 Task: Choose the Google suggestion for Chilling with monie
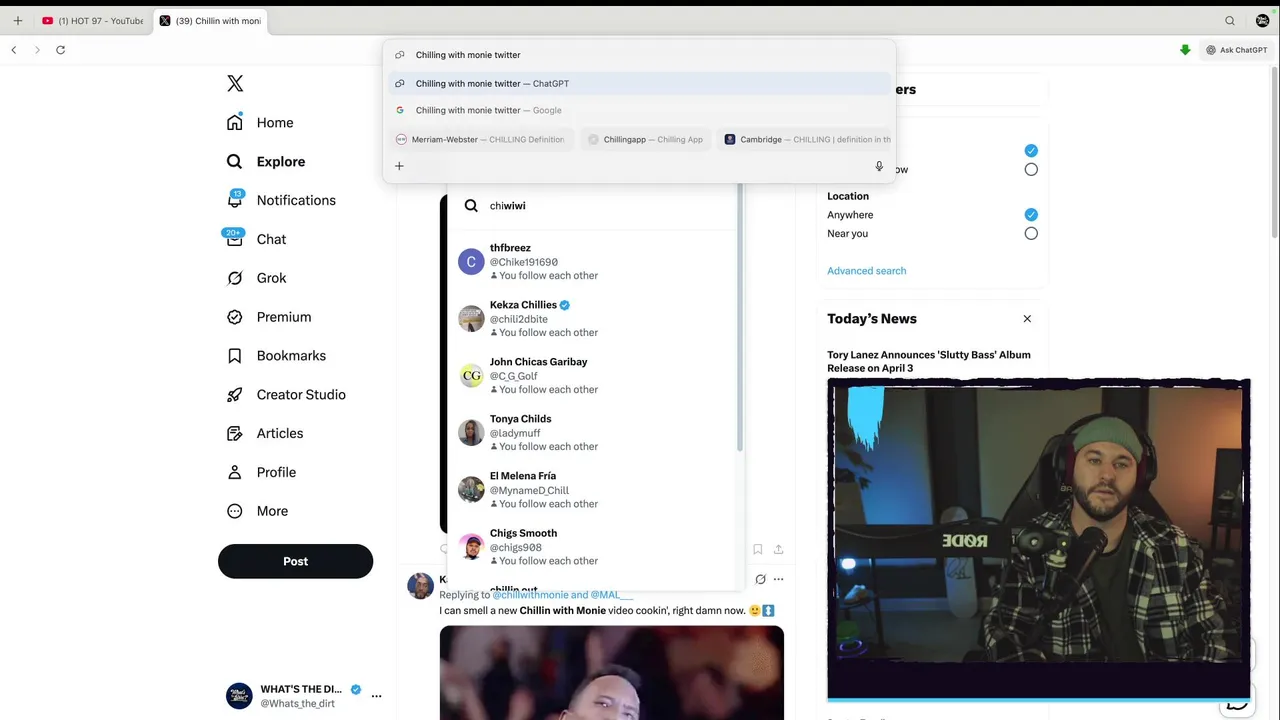coord(640,111)
